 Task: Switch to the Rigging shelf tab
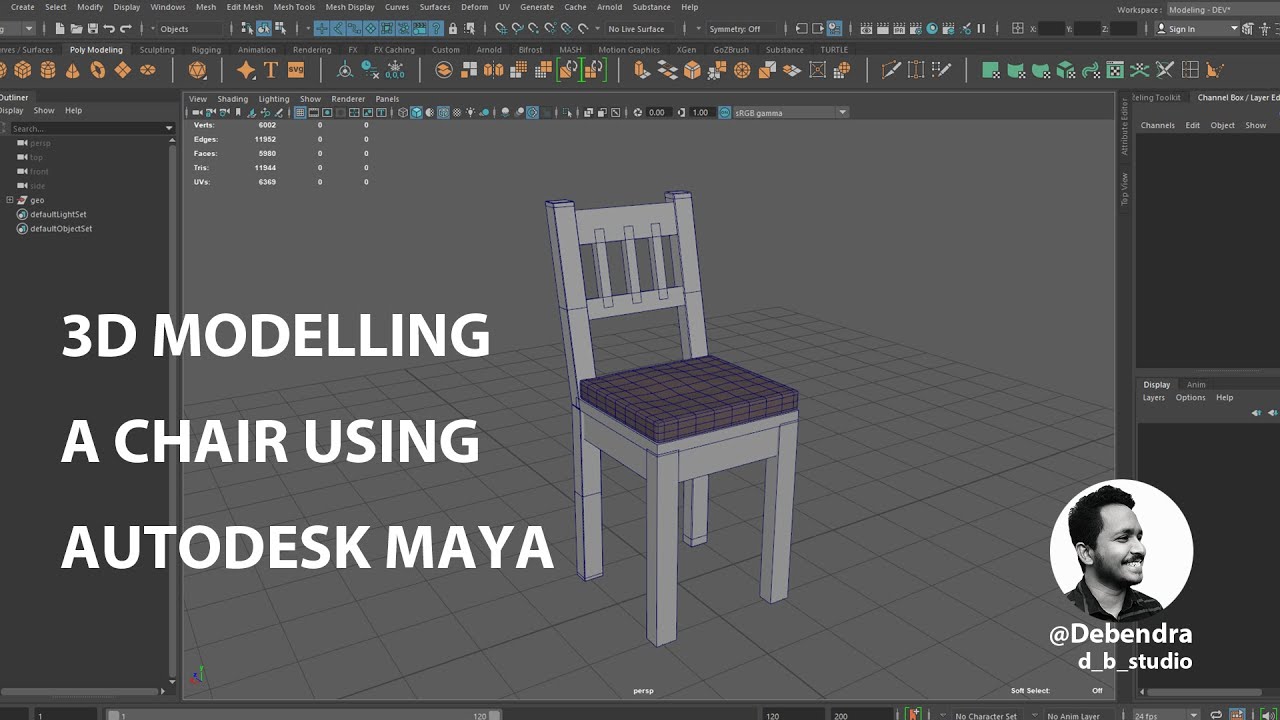[206, 50]
